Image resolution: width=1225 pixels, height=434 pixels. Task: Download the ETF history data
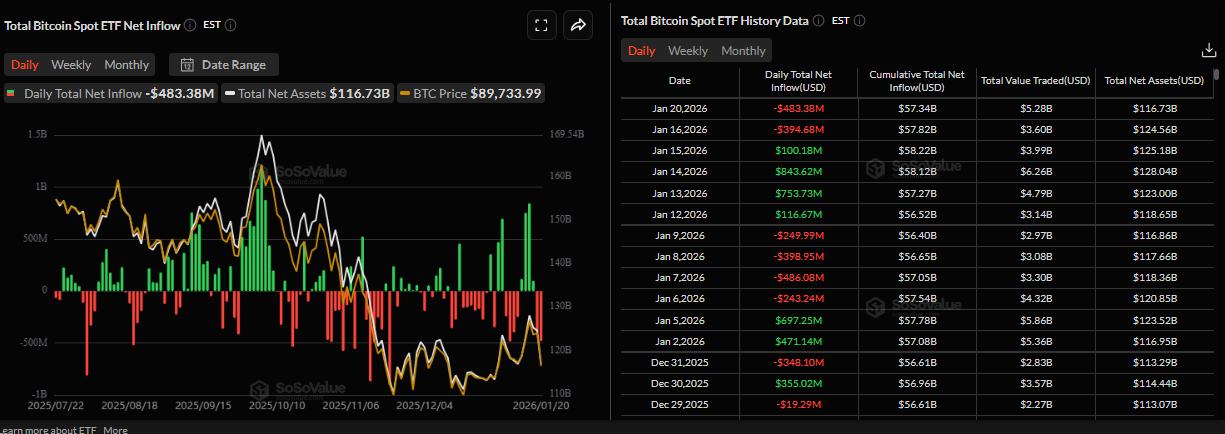coord(1207,50)
